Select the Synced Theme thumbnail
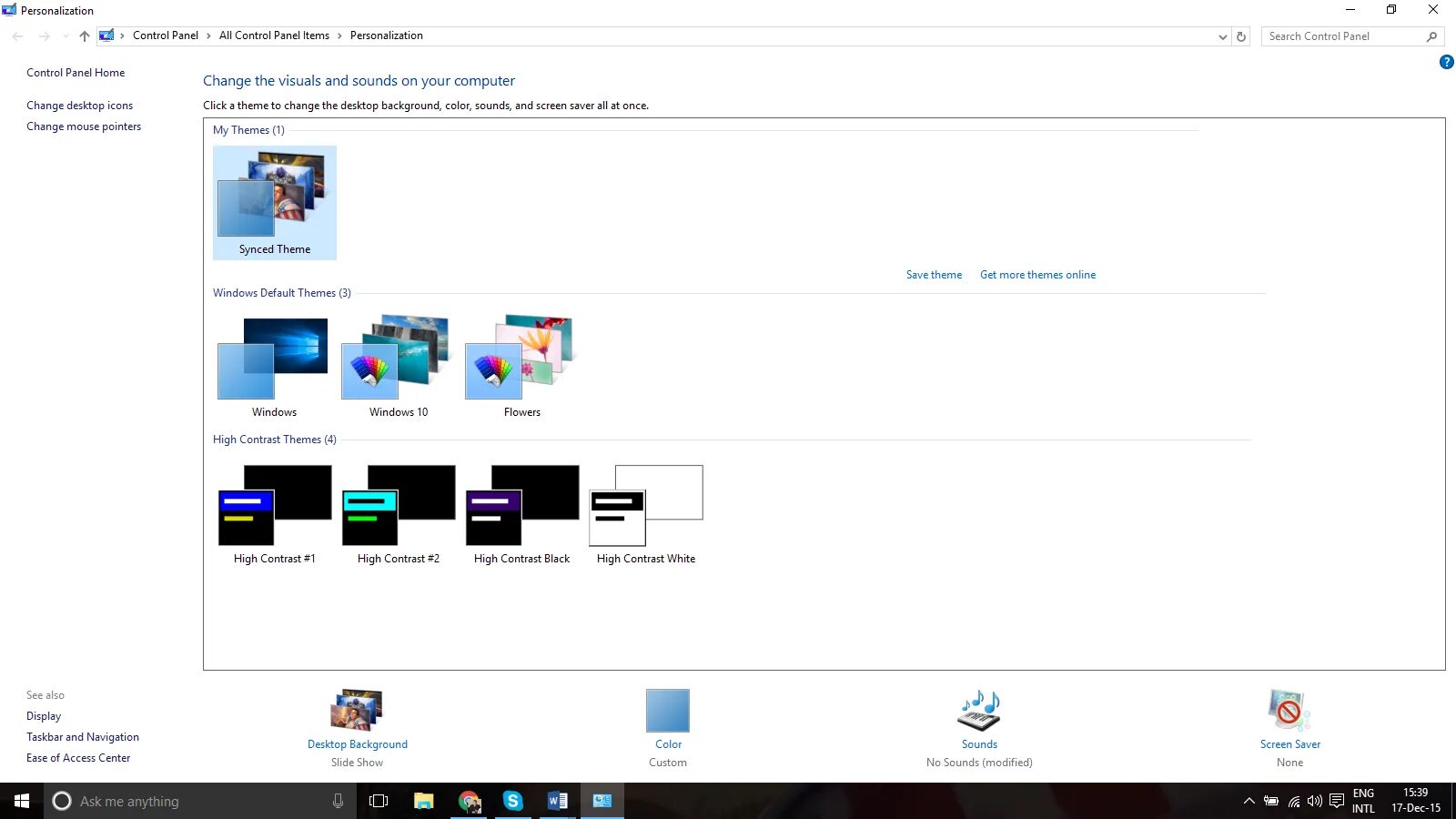Image resolution: width=1456 pixels, height=819 pixels. pyautogui.click(x=275, y=203)
